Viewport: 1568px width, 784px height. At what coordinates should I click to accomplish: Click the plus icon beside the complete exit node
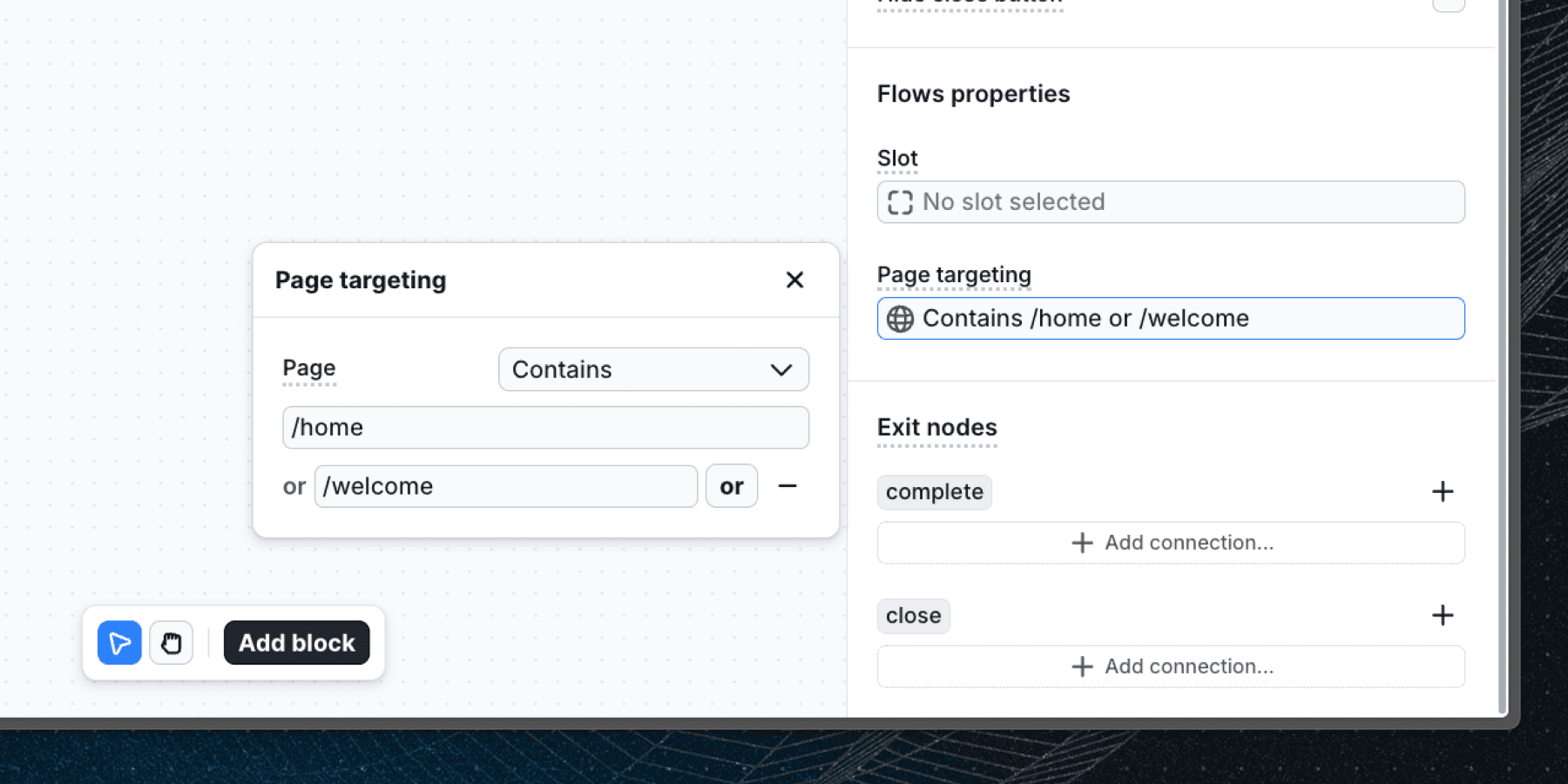(x=1443, y=491)
